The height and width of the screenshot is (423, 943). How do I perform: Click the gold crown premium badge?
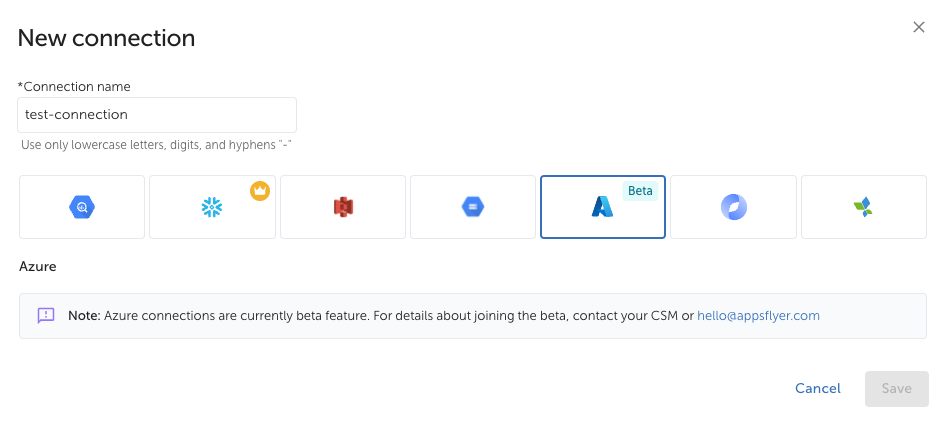[x=259, y=190]
